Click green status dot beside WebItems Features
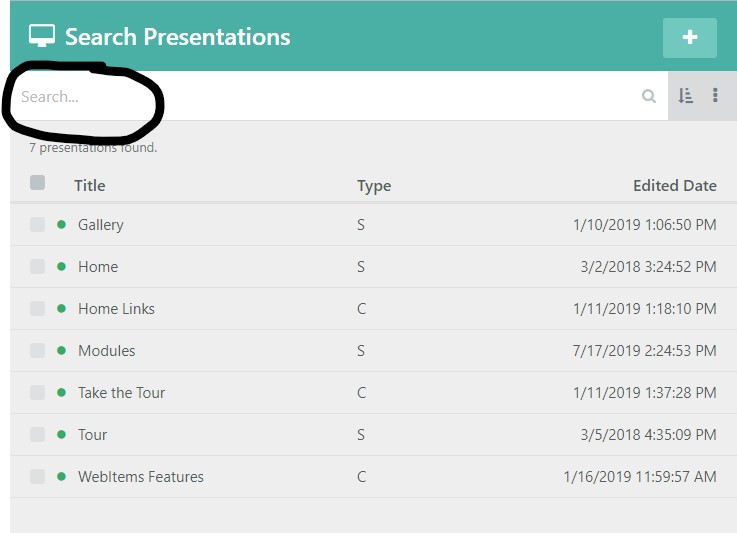This screenshot has width=737, height=533. pos(61,476)
